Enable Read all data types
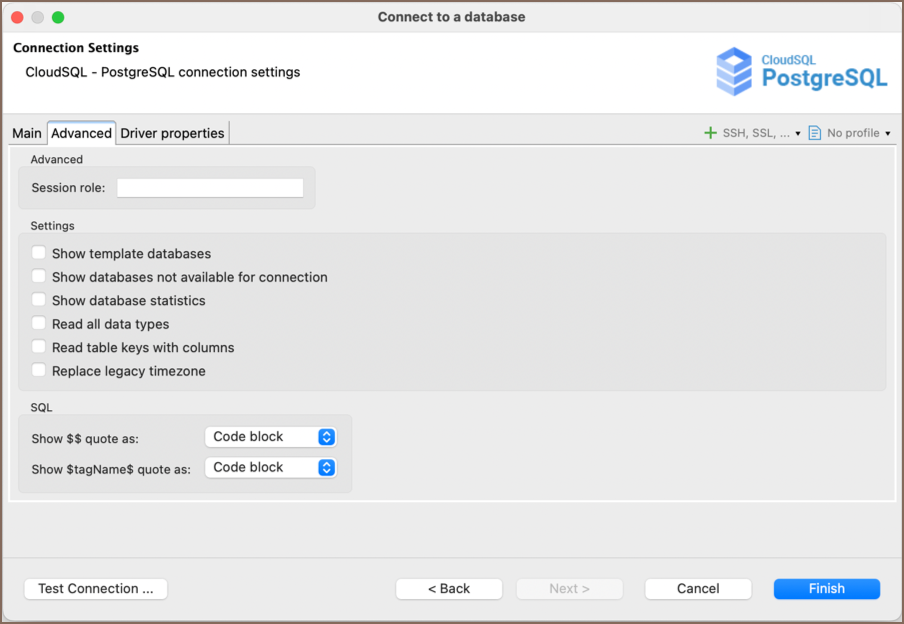904x624 pixels. click(x=39, y=324)
